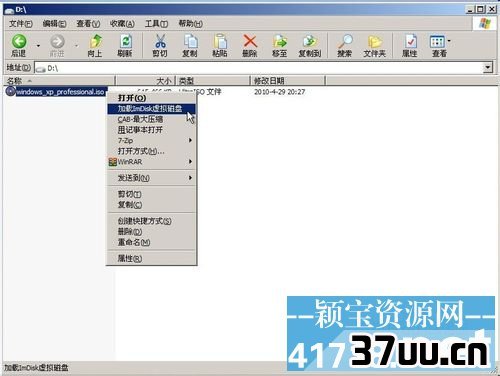Open the Properties toolbar icon
This screenshot has height=376, width=500.
[410, 42]
